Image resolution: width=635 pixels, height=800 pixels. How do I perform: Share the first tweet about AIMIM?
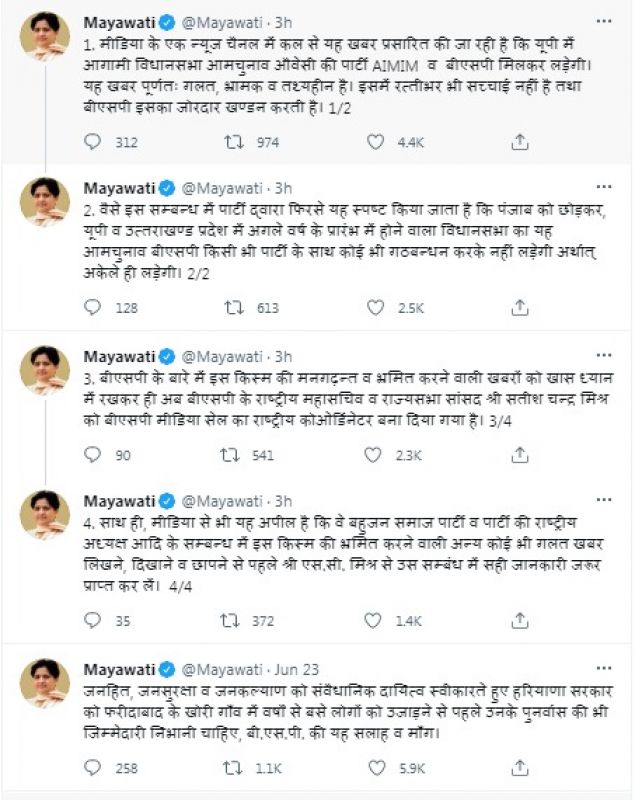point(518,142)
